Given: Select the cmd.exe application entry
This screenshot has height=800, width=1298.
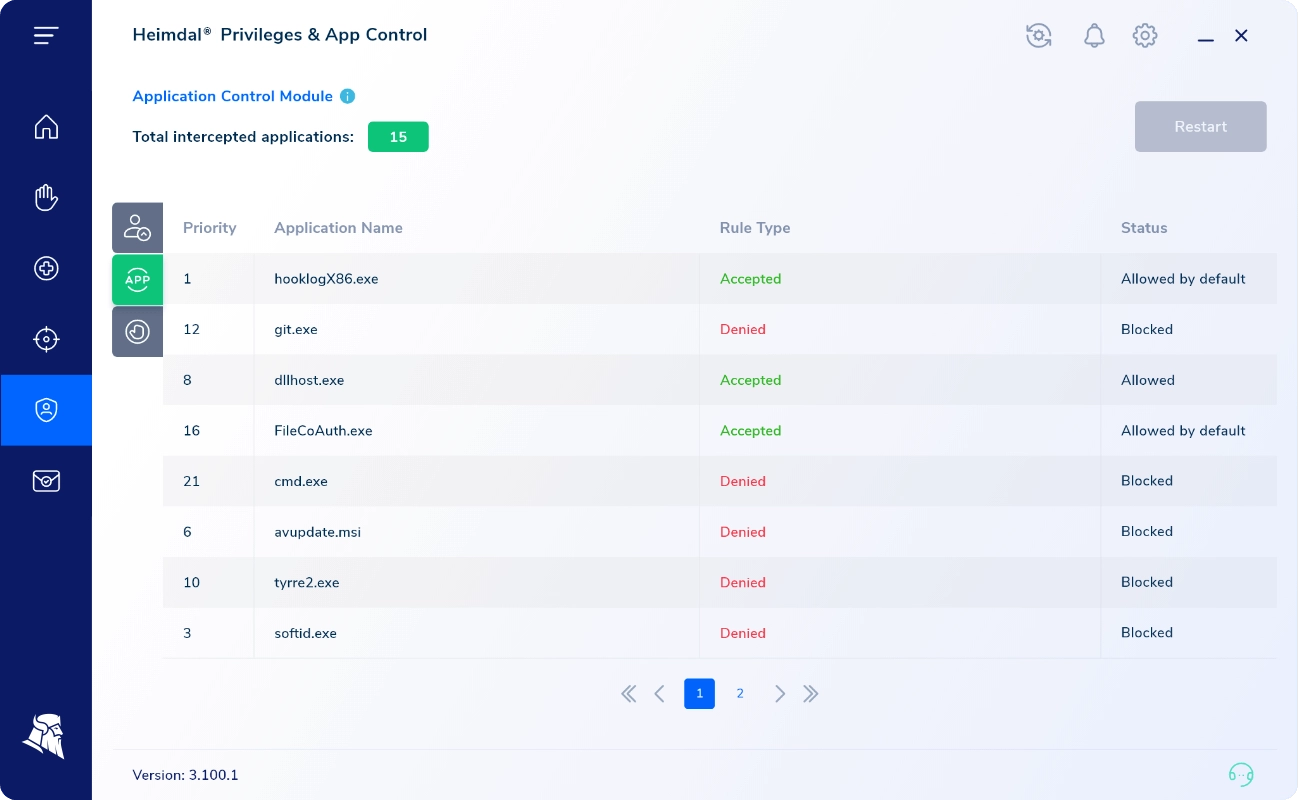Looking at the screenshot, I should (x=301, y=481).
